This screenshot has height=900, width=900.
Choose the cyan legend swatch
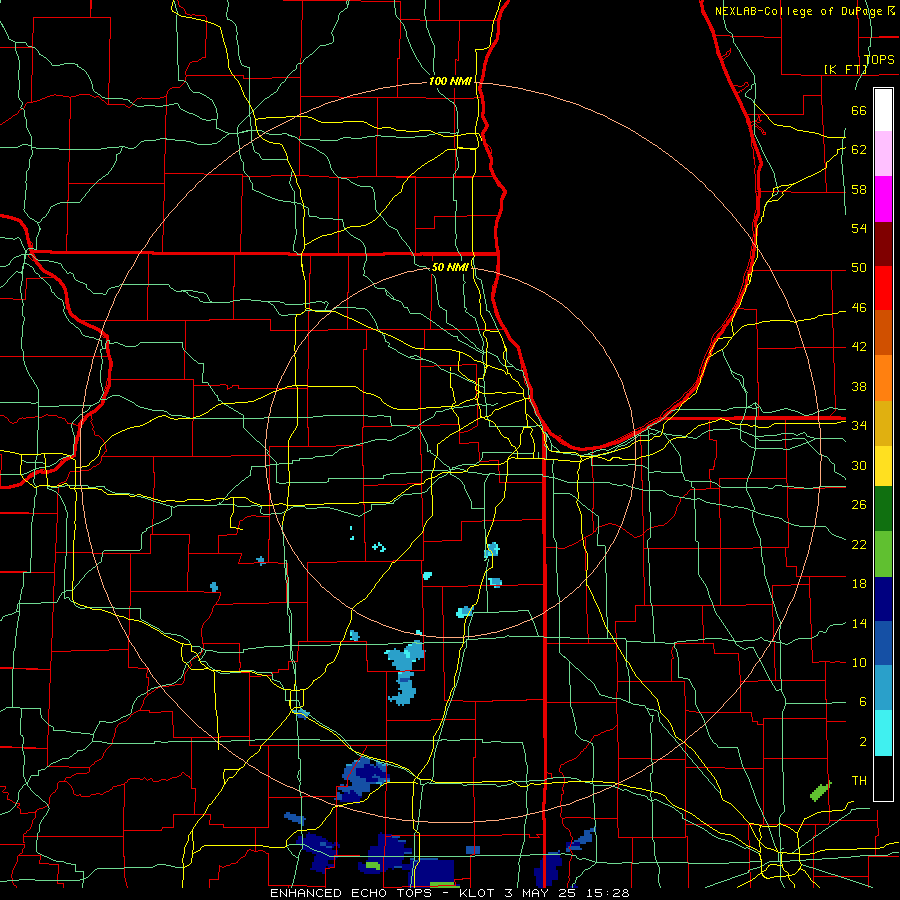coord(883,733)
